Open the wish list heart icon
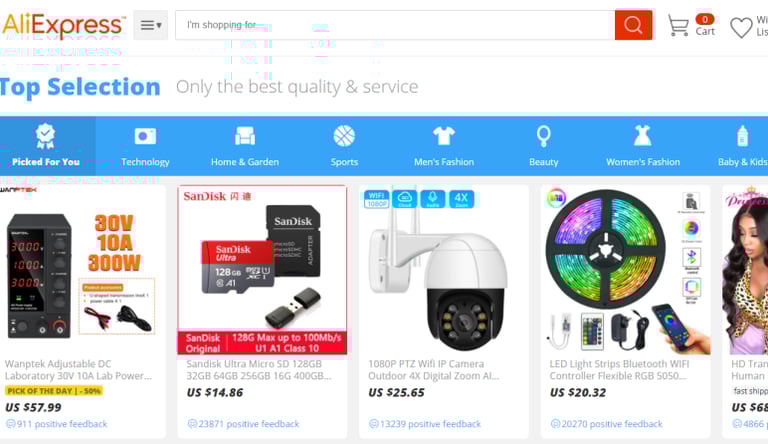The image size is (768, 444). tap(741, 27)
